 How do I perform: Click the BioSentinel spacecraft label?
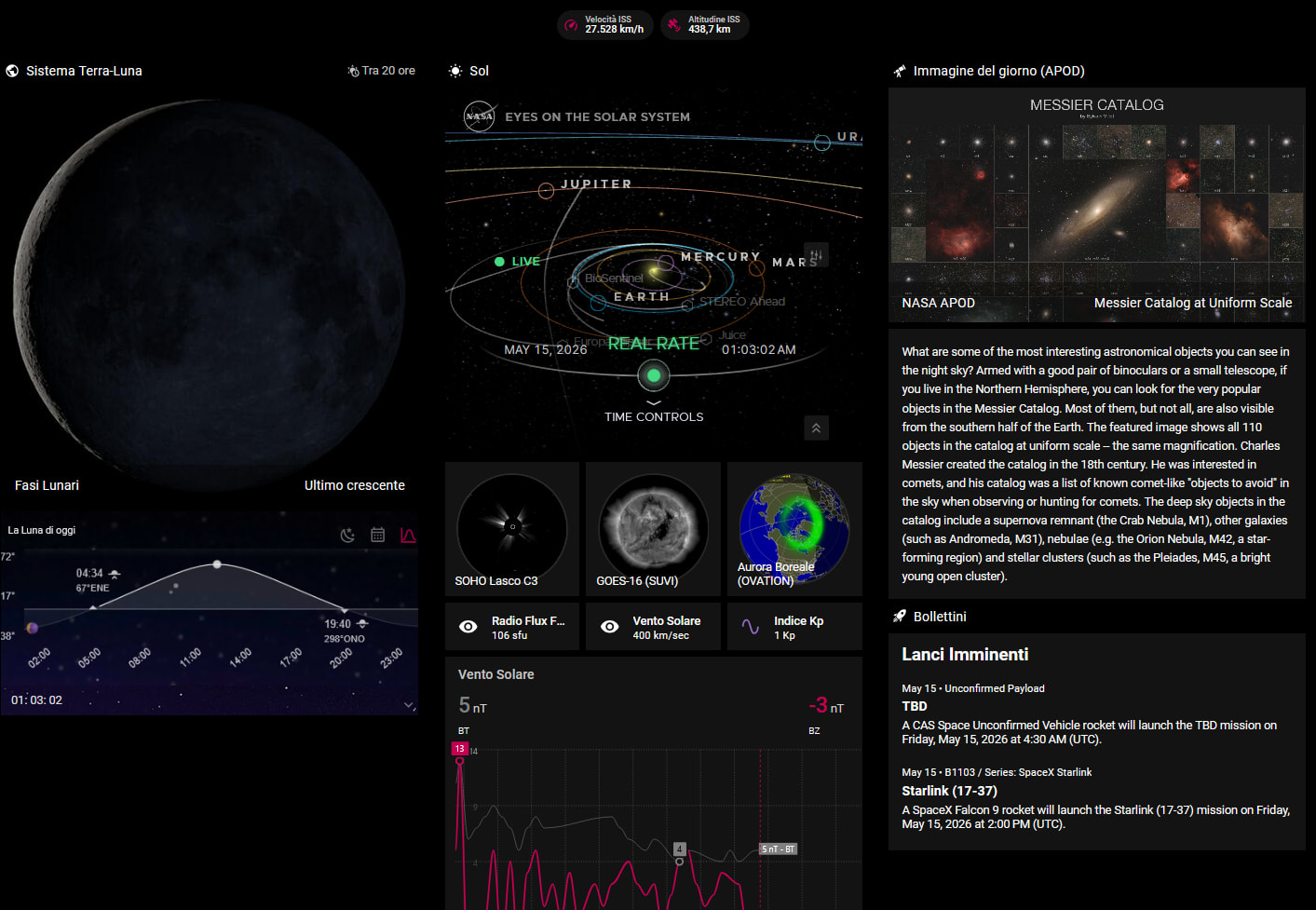click(x=614, y=278)
